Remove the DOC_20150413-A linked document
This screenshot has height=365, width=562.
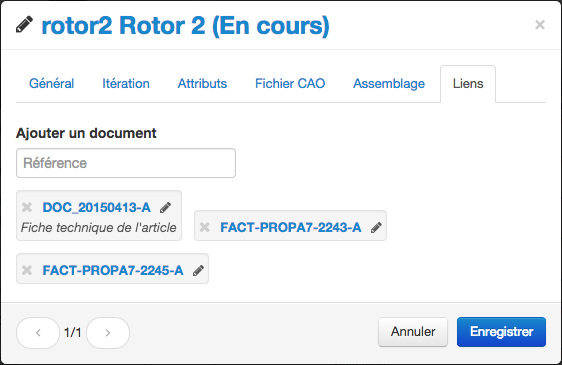[x=27, y=207]
